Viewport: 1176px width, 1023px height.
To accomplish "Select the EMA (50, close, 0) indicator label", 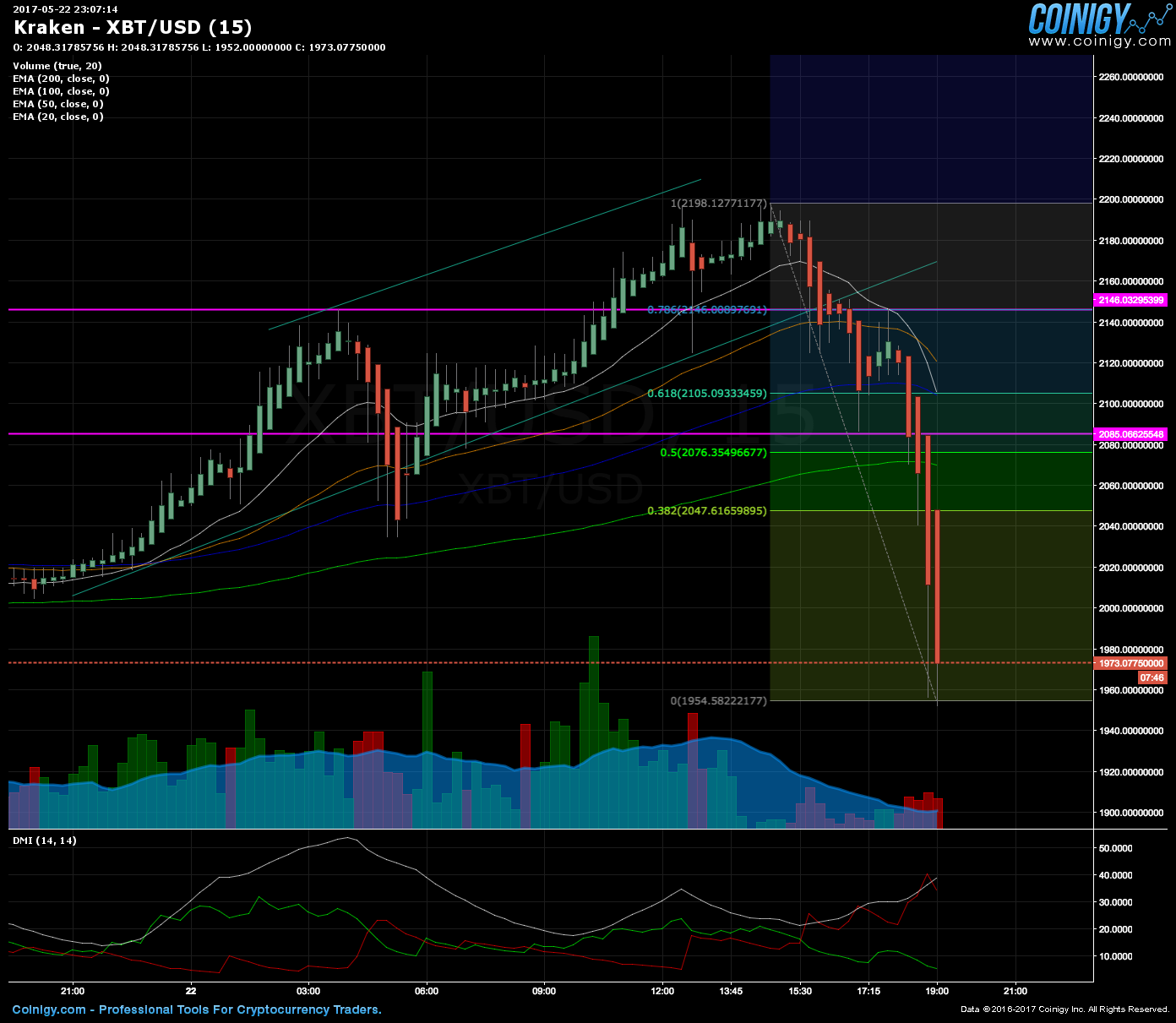I will point(56,104).
